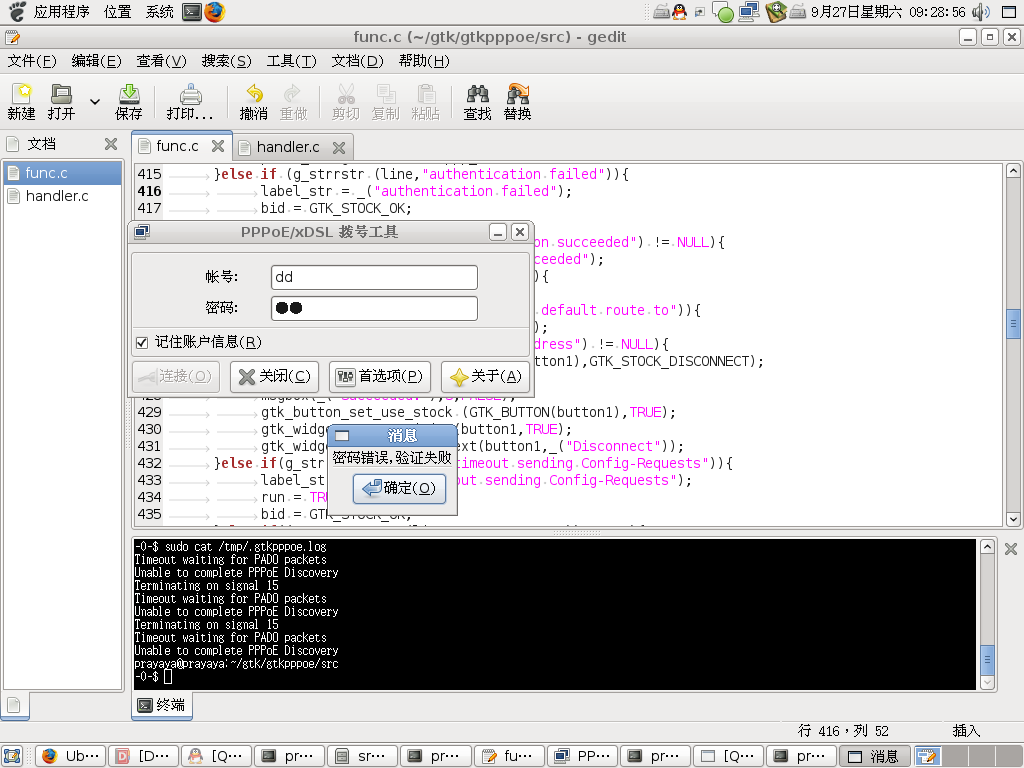This screenshot has width=1024, height=768.
Task: Click the Copy toolbar icon
Action: pos(385,102)
